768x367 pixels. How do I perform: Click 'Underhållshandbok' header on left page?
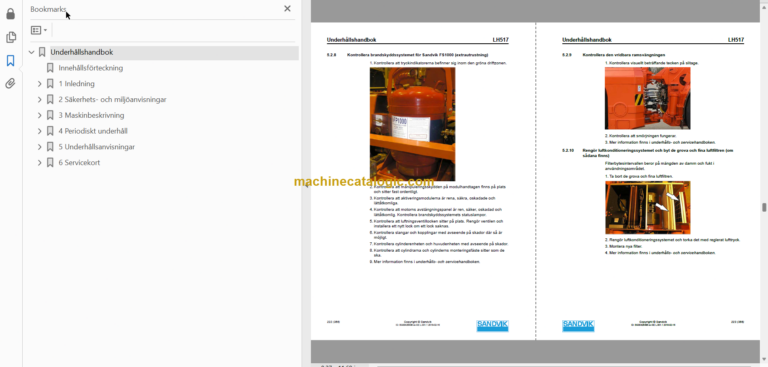pyautogui.click(x=351, y=40)
